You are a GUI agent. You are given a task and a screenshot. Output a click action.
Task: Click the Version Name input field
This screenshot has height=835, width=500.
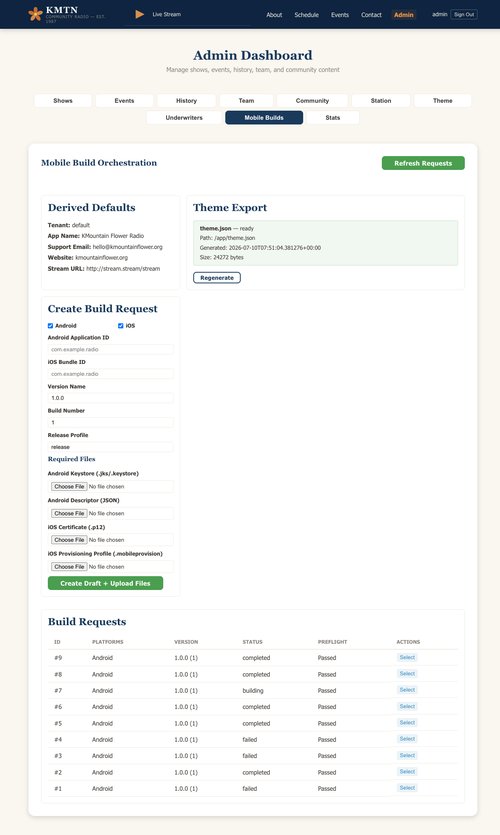[x=110, y=398]
